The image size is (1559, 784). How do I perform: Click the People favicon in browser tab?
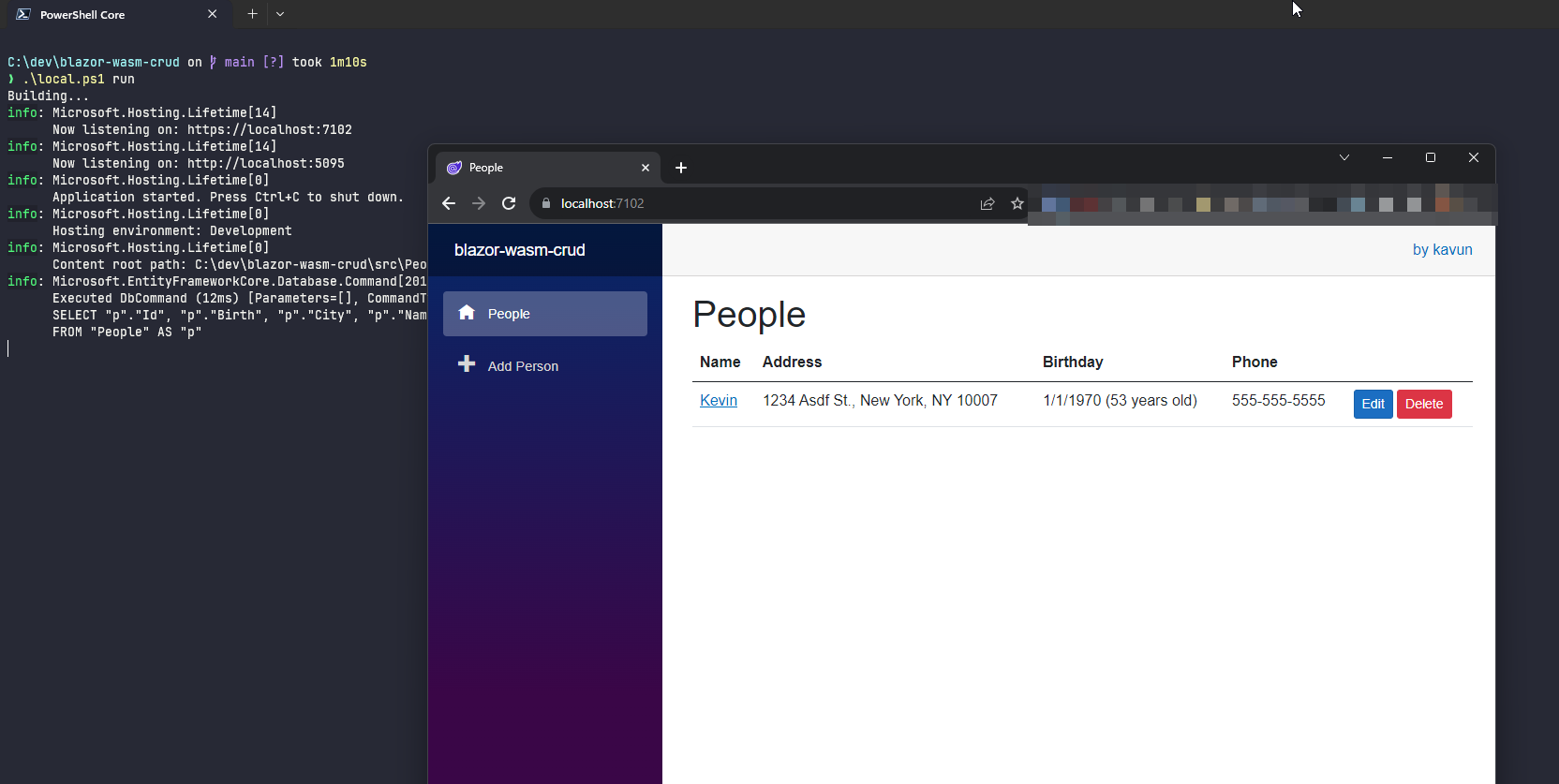[x=454, y=168]
